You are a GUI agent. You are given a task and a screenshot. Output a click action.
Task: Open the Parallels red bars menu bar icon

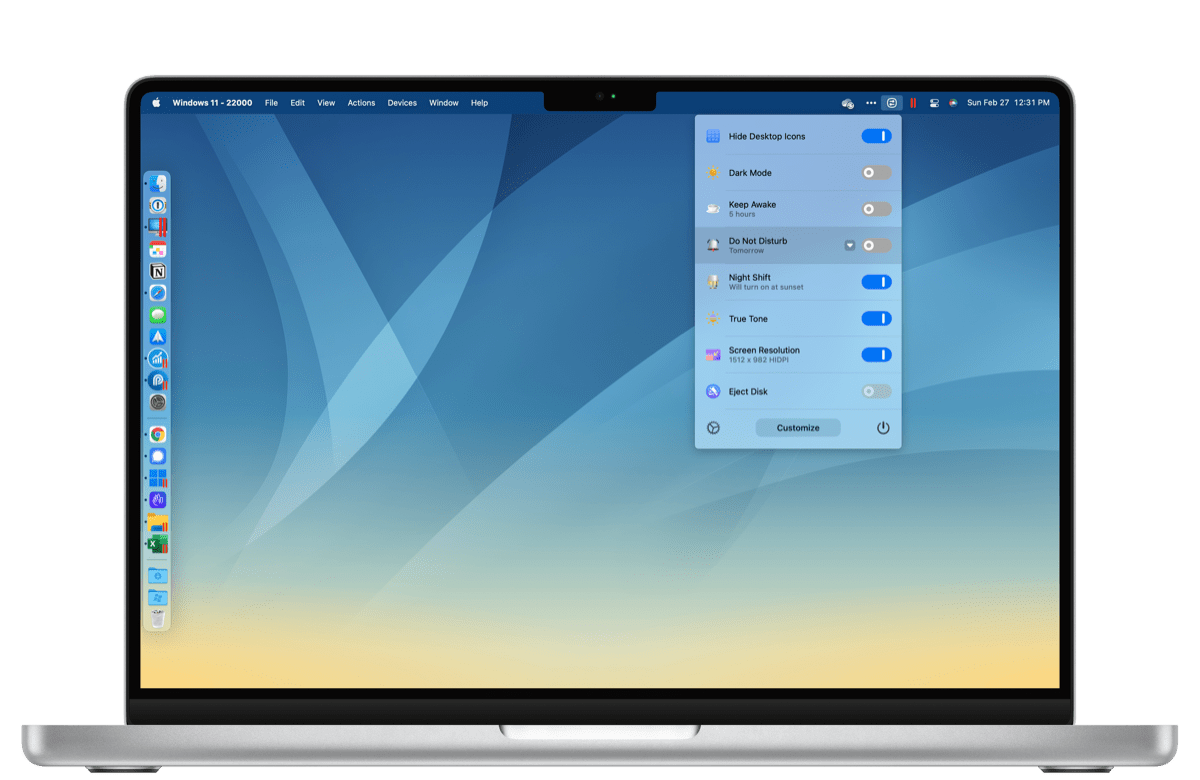(x=913, y=102)
